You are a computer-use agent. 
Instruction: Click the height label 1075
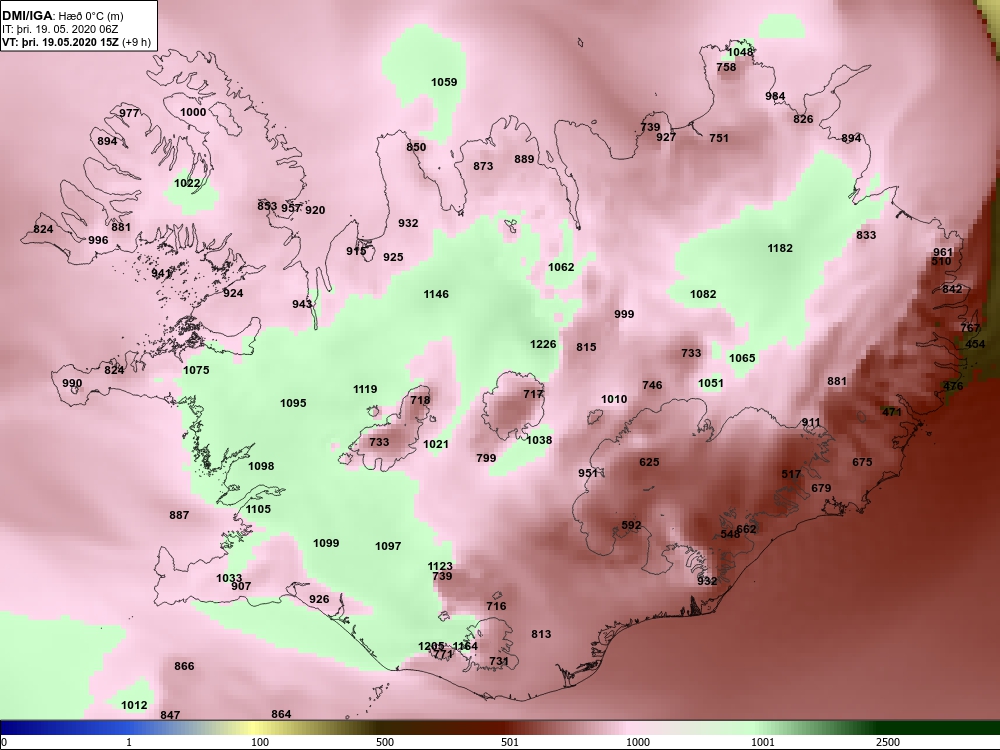click(x=196, y=370)
